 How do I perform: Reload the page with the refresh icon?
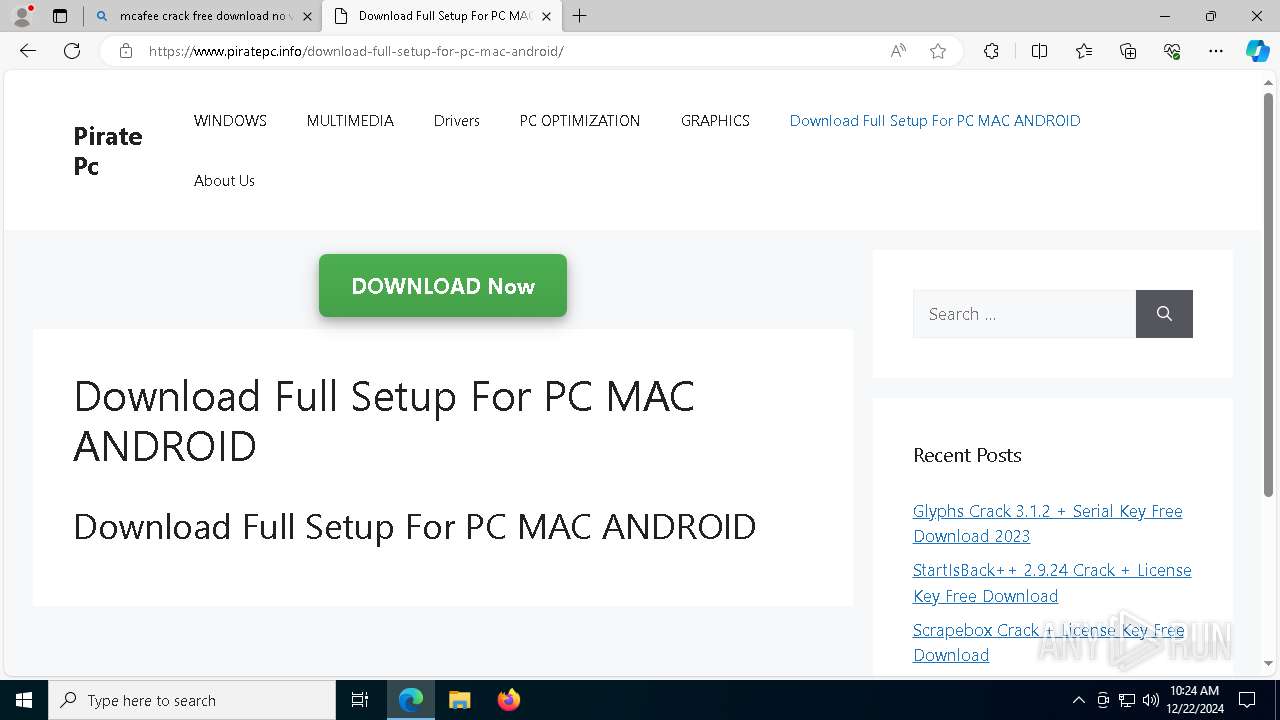click(x=72, y=51)
